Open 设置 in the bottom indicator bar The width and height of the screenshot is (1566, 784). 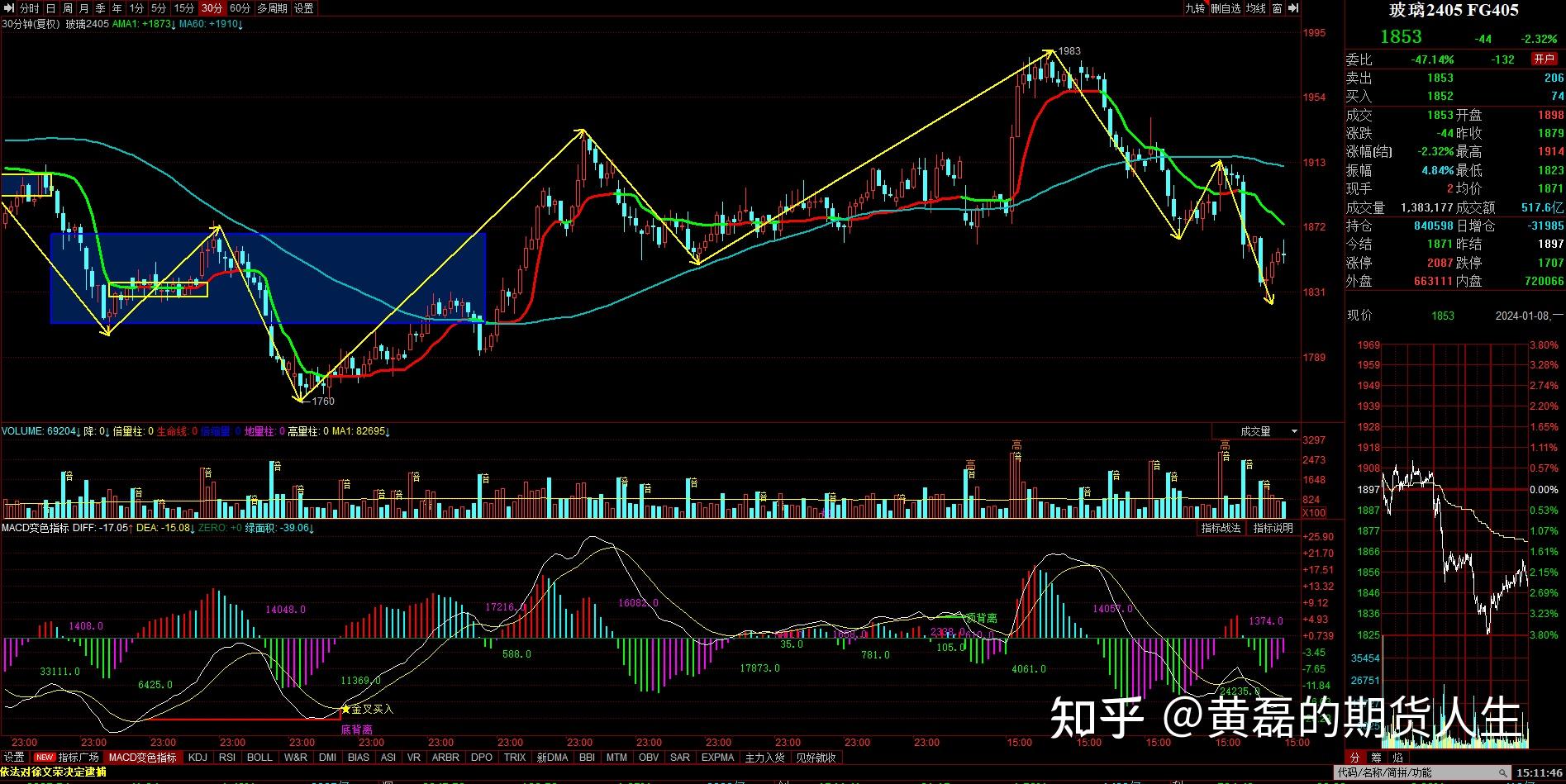pyautogui.click(x=14, y=757)
